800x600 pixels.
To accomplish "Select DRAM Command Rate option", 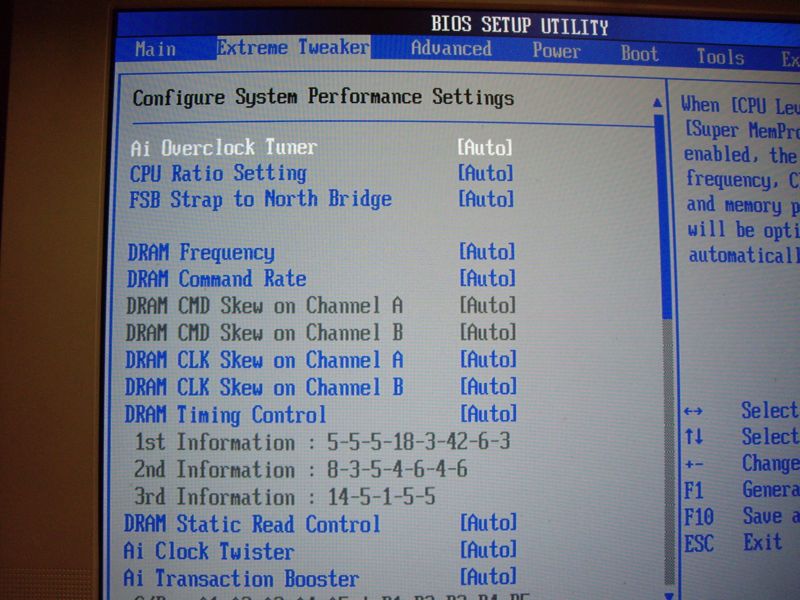I will coord(216,279).
